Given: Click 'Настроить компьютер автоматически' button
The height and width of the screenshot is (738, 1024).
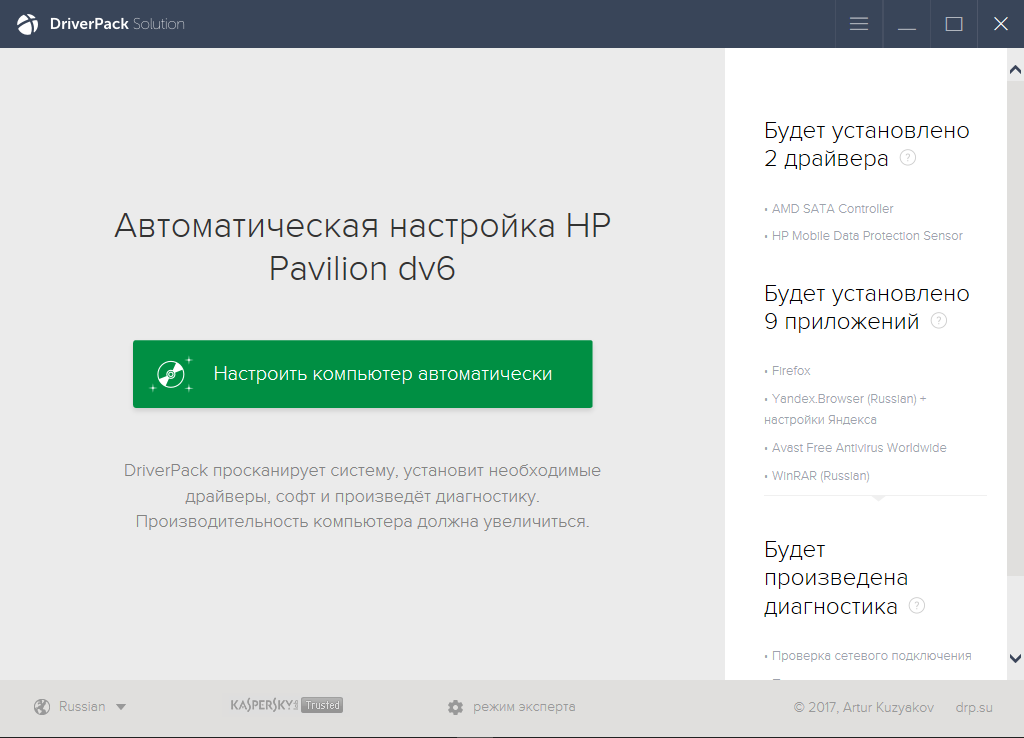Looking at the screenshot, I should tap(362, 374).
